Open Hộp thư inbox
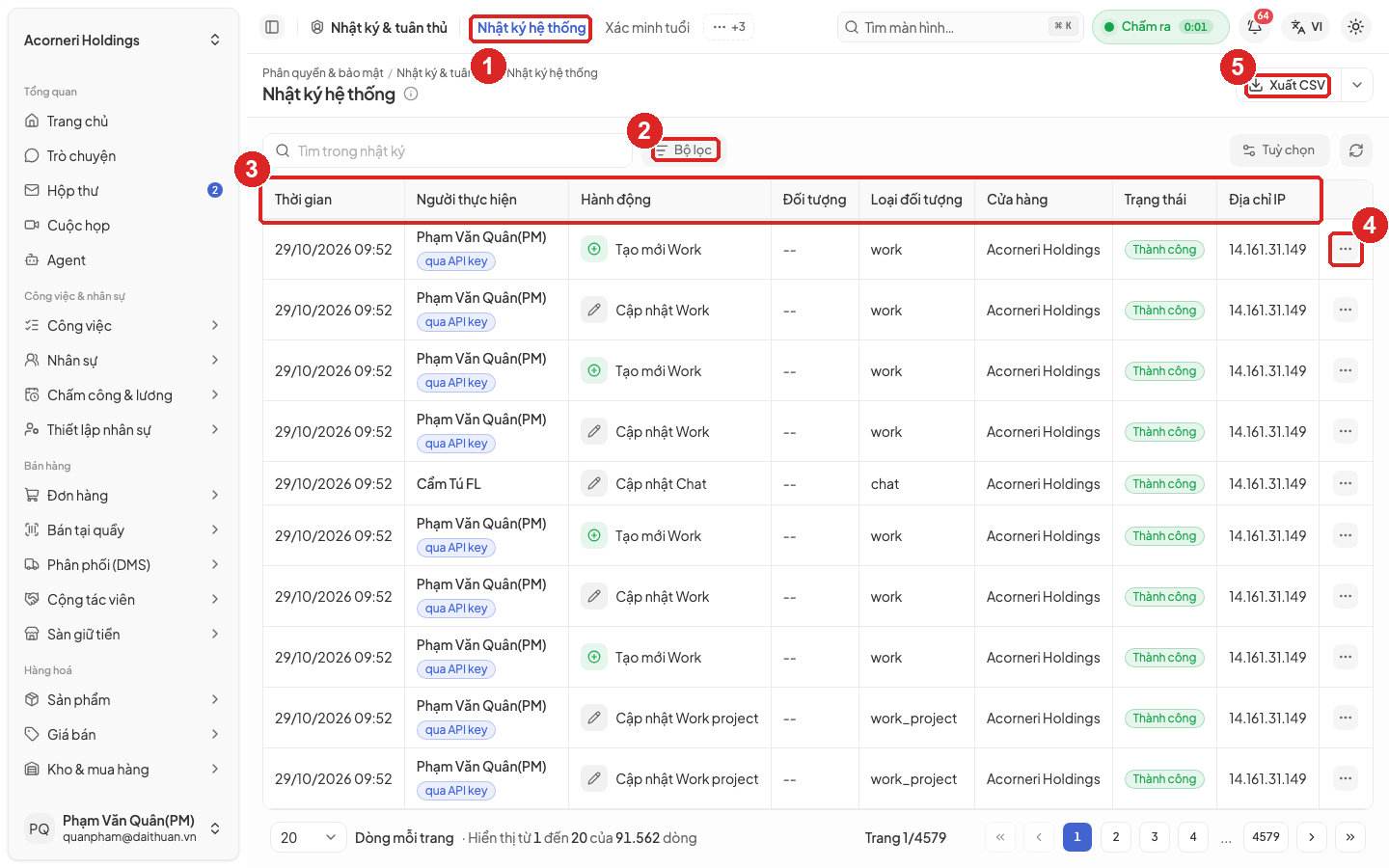Image resolution: width=1389 pixels, height=868 pixels. pyautogui.click(x=123, y=191)
